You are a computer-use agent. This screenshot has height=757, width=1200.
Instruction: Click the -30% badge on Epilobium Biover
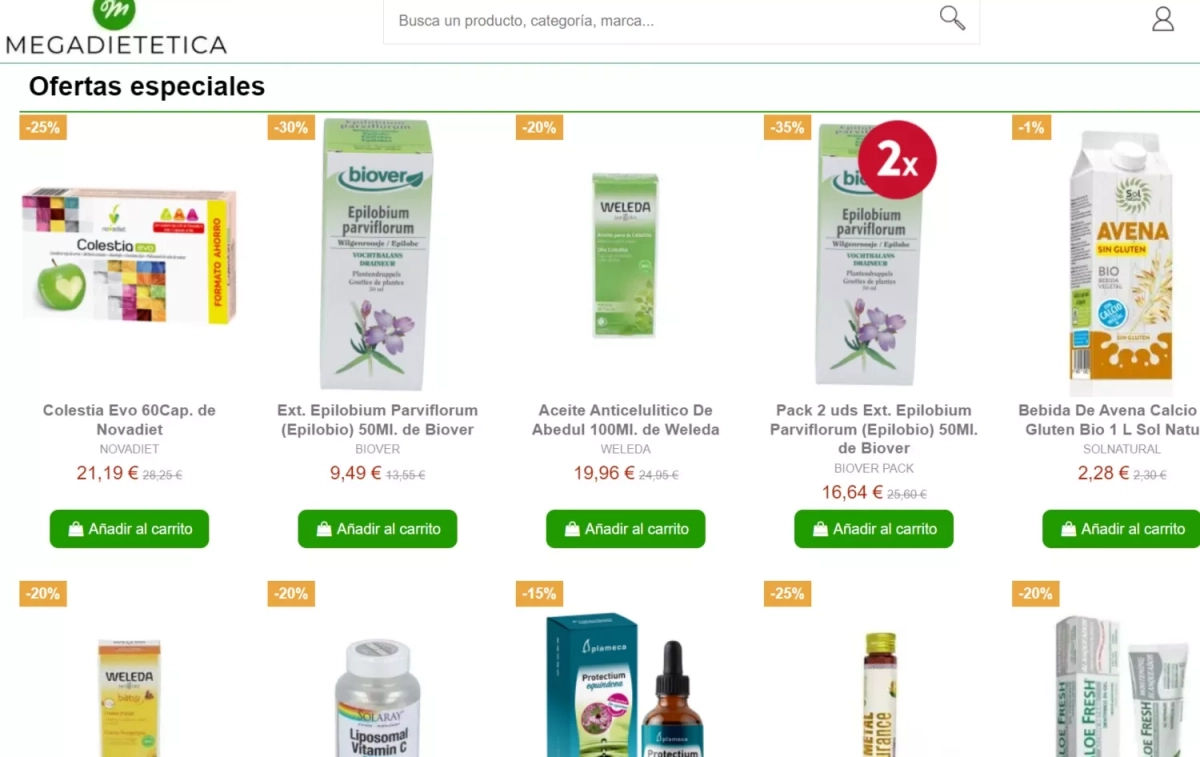pyautogui.click(x=291, y=127)
